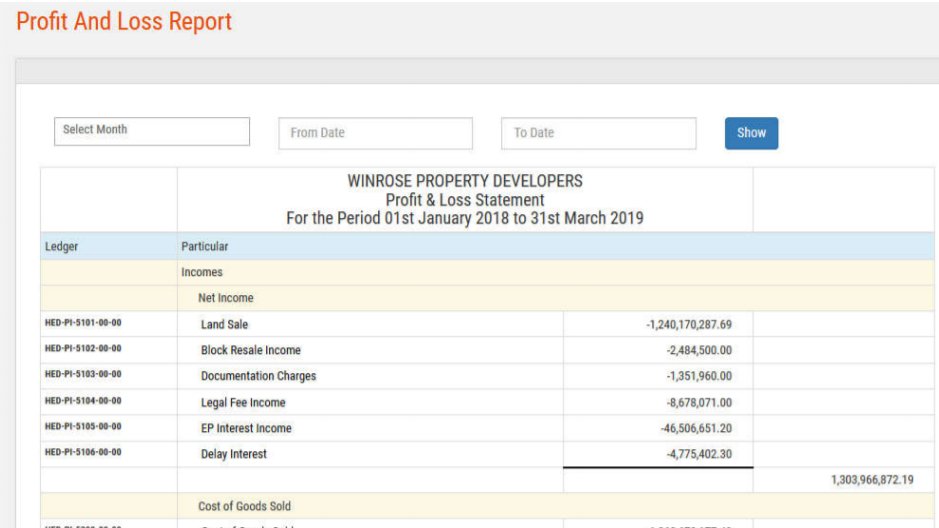Click ledger code HED-PI-5101-00-00
This screenshot has width=939, height=528.
click(83, 323)
